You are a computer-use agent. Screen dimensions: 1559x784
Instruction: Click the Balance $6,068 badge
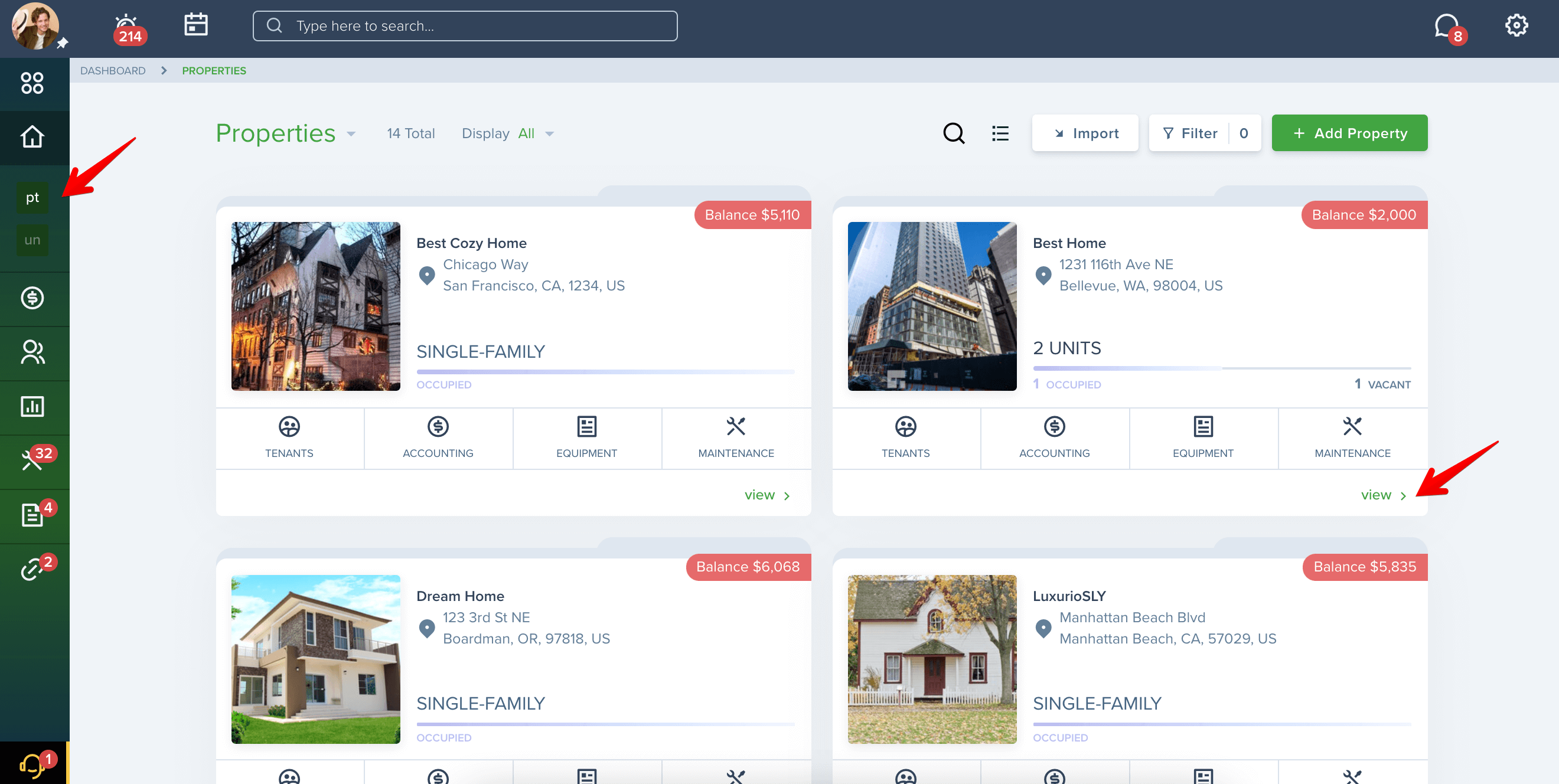tap(748, 567)
